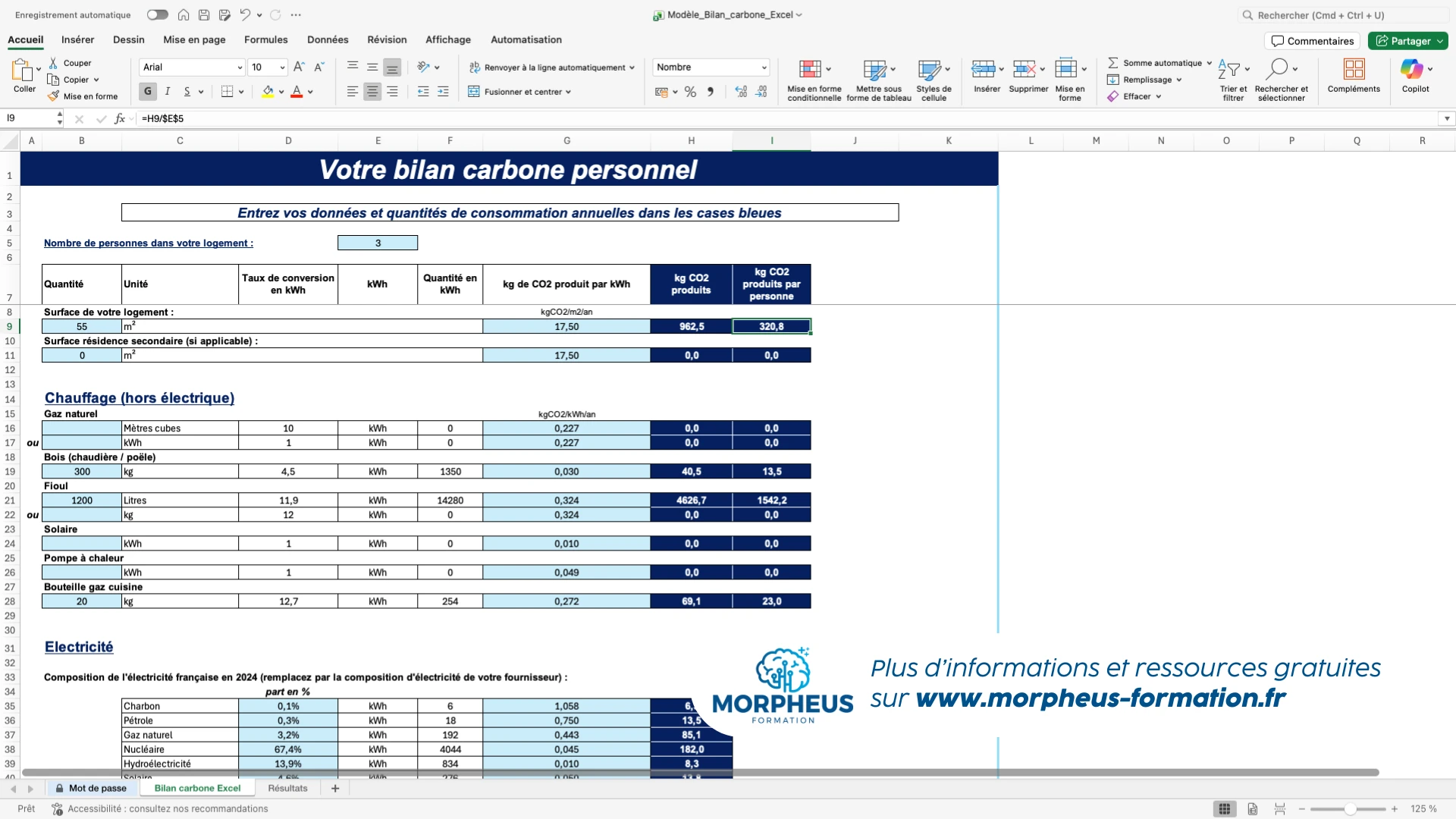Click the decrease indent icon

point(423,92)
